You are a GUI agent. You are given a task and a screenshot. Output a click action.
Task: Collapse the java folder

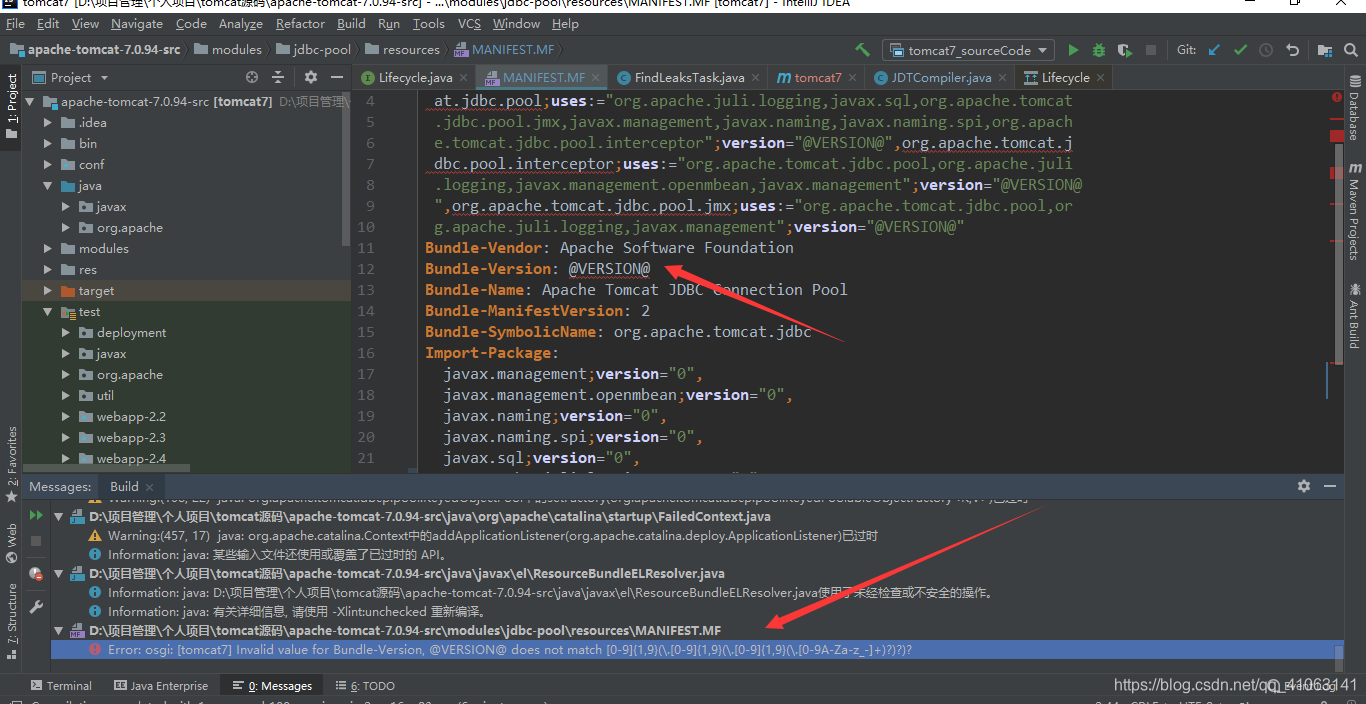[x=47, y=186]
